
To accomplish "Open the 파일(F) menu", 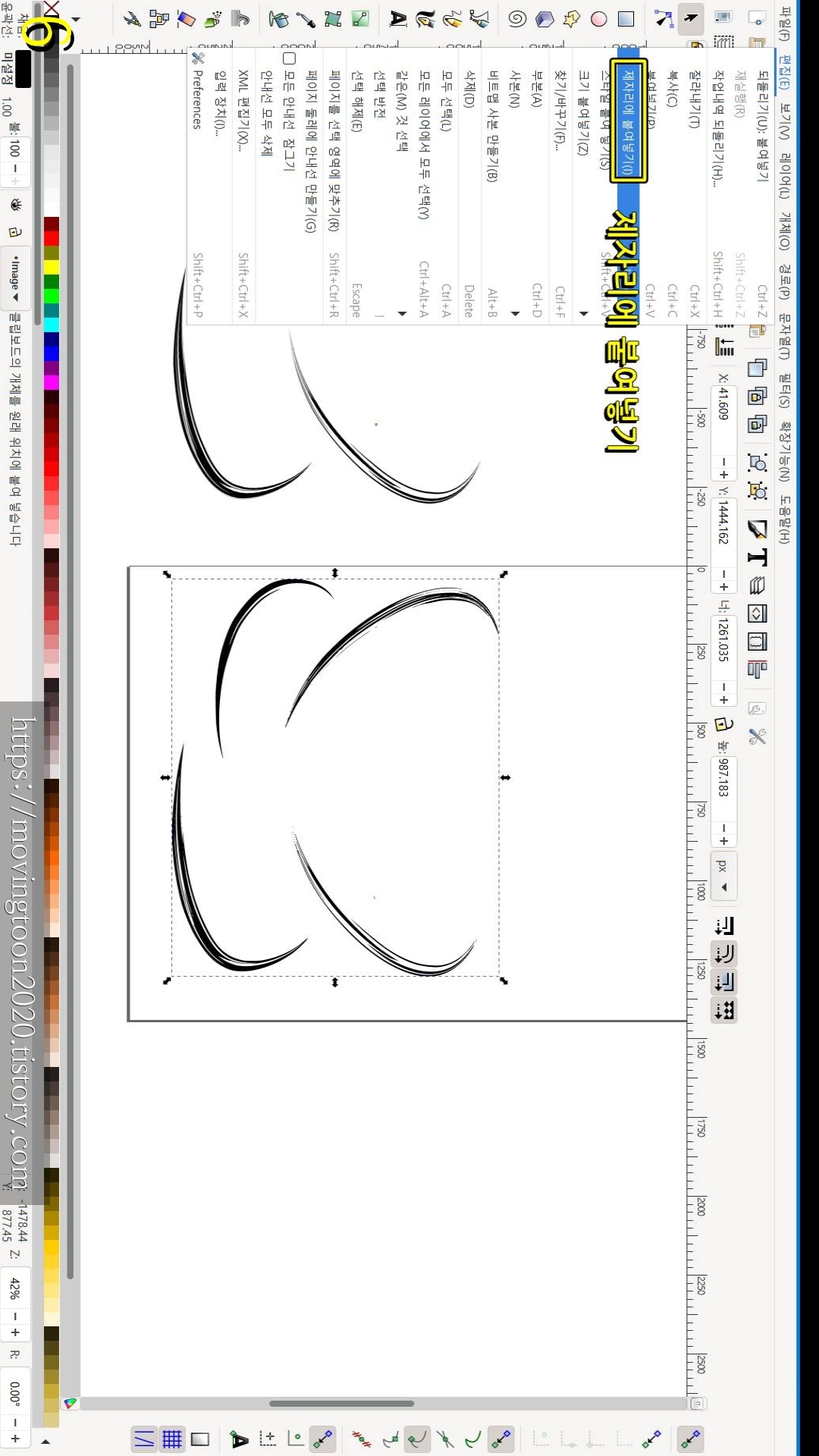I will tap(786, 24).
